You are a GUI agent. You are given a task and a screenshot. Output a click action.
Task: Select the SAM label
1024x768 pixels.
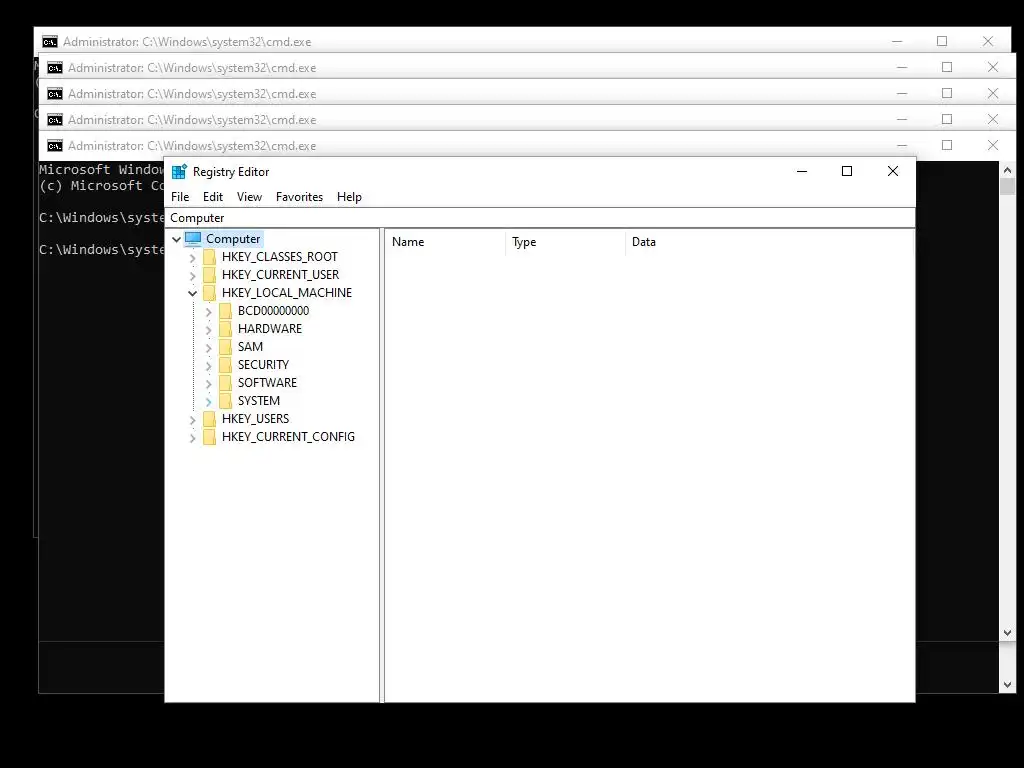250,347
